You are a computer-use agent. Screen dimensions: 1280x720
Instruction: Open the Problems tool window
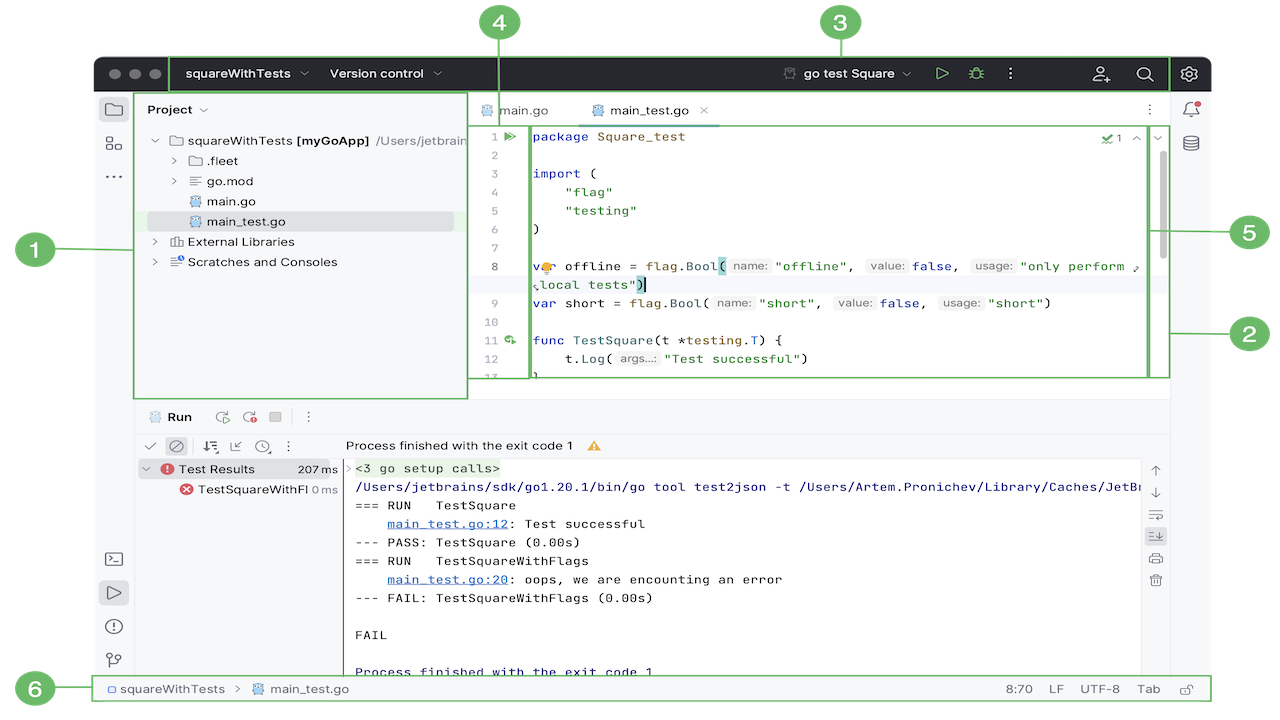coord(114,627)
